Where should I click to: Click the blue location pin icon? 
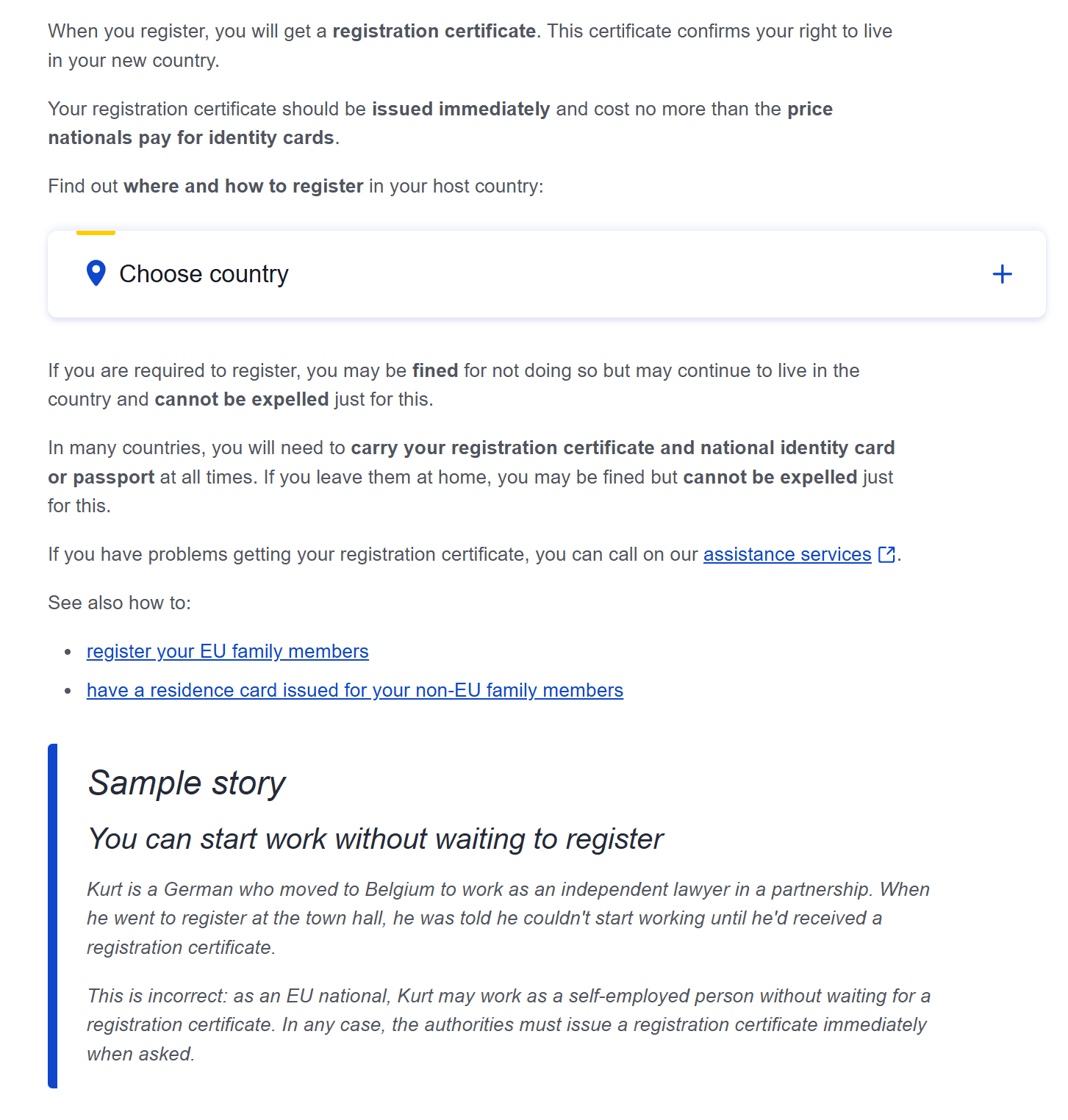point(96,273)
